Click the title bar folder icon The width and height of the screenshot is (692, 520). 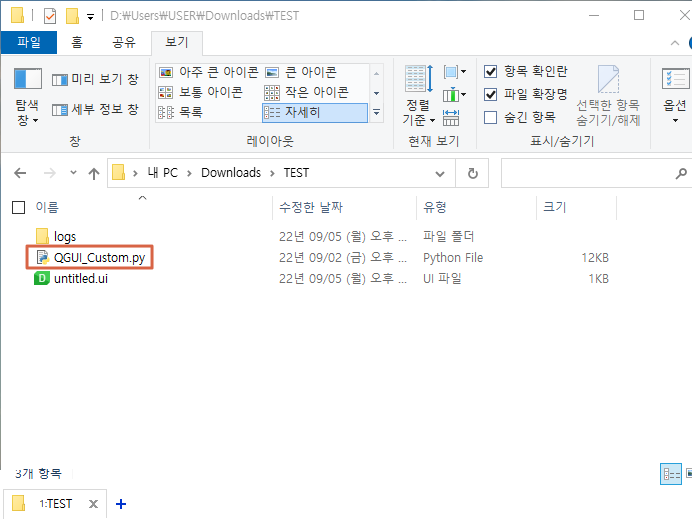(x=17, y=15)
